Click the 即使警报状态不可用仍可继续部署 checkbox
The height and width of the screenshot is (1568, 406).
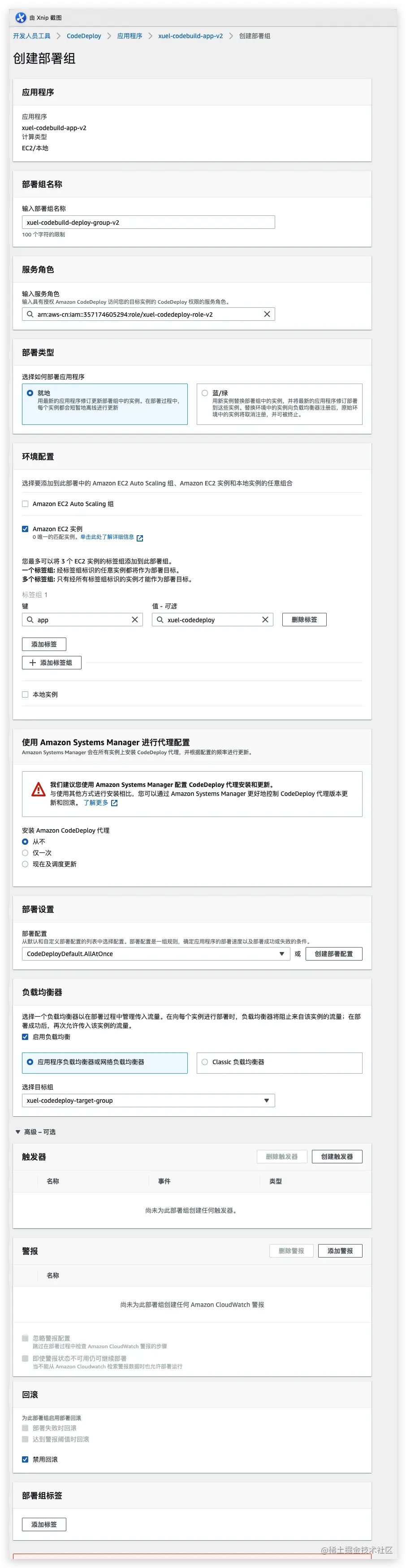[25, 1358]
